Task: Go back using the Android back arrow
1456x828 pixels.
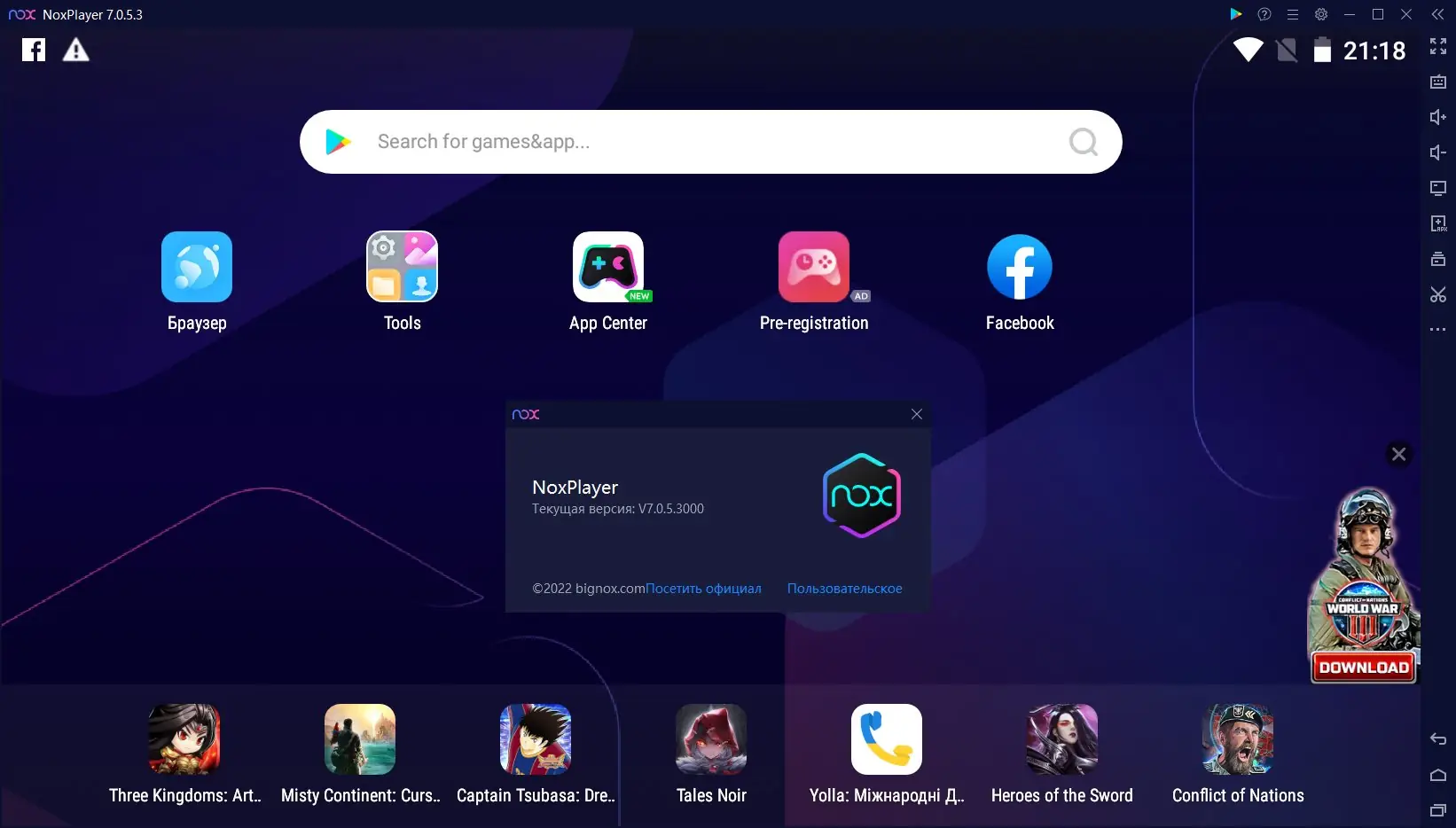Action: pos(1438,739)
